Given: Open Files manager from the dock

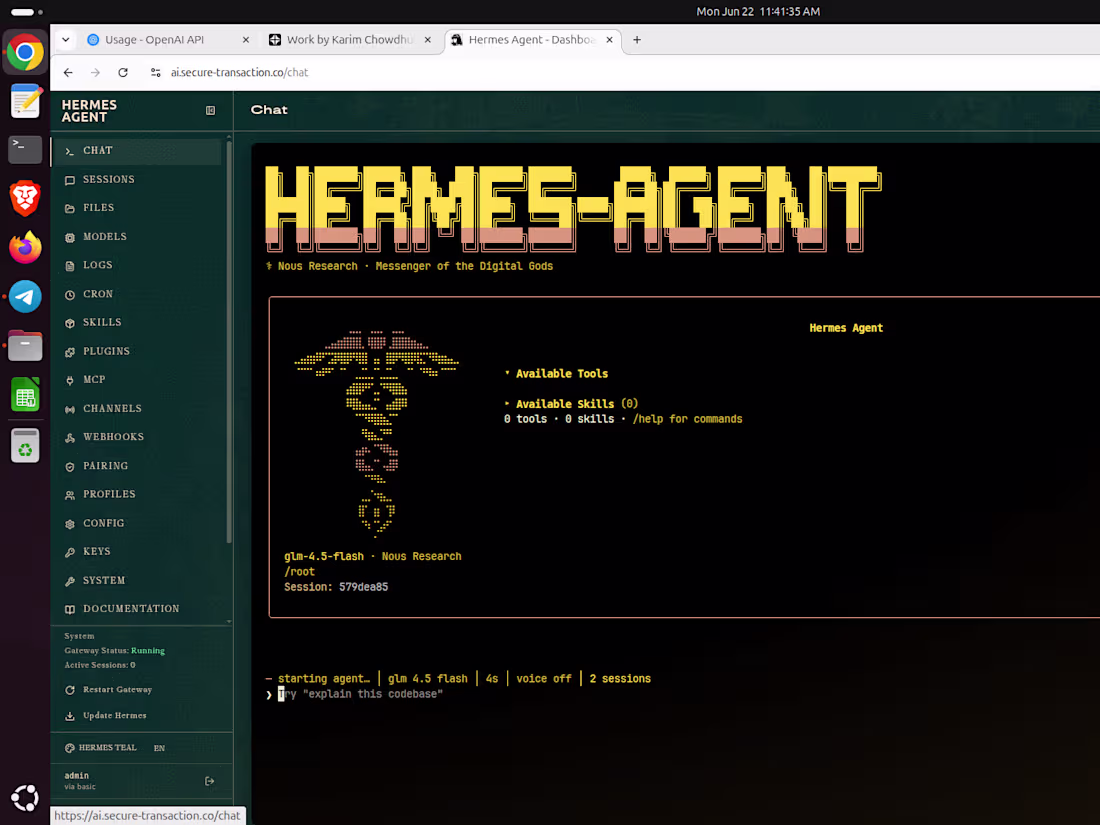Looking at the screenshot, I should [x=25, y=345].
